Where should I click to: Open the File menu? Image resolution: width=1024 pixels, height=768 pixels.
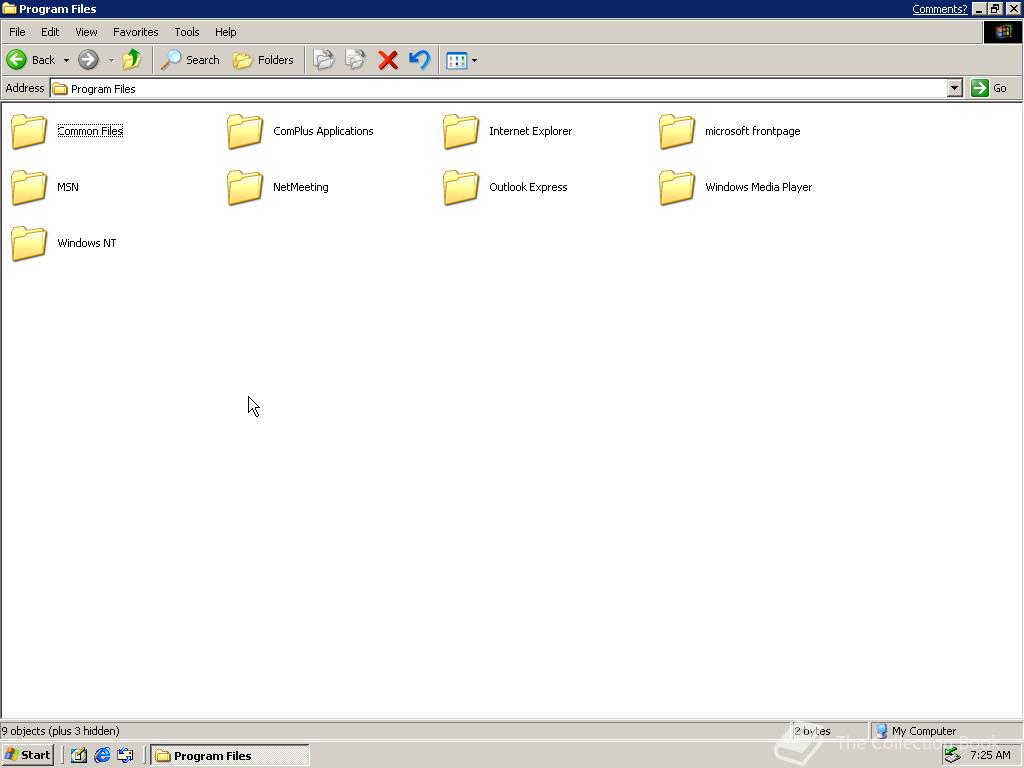point(17,32)
